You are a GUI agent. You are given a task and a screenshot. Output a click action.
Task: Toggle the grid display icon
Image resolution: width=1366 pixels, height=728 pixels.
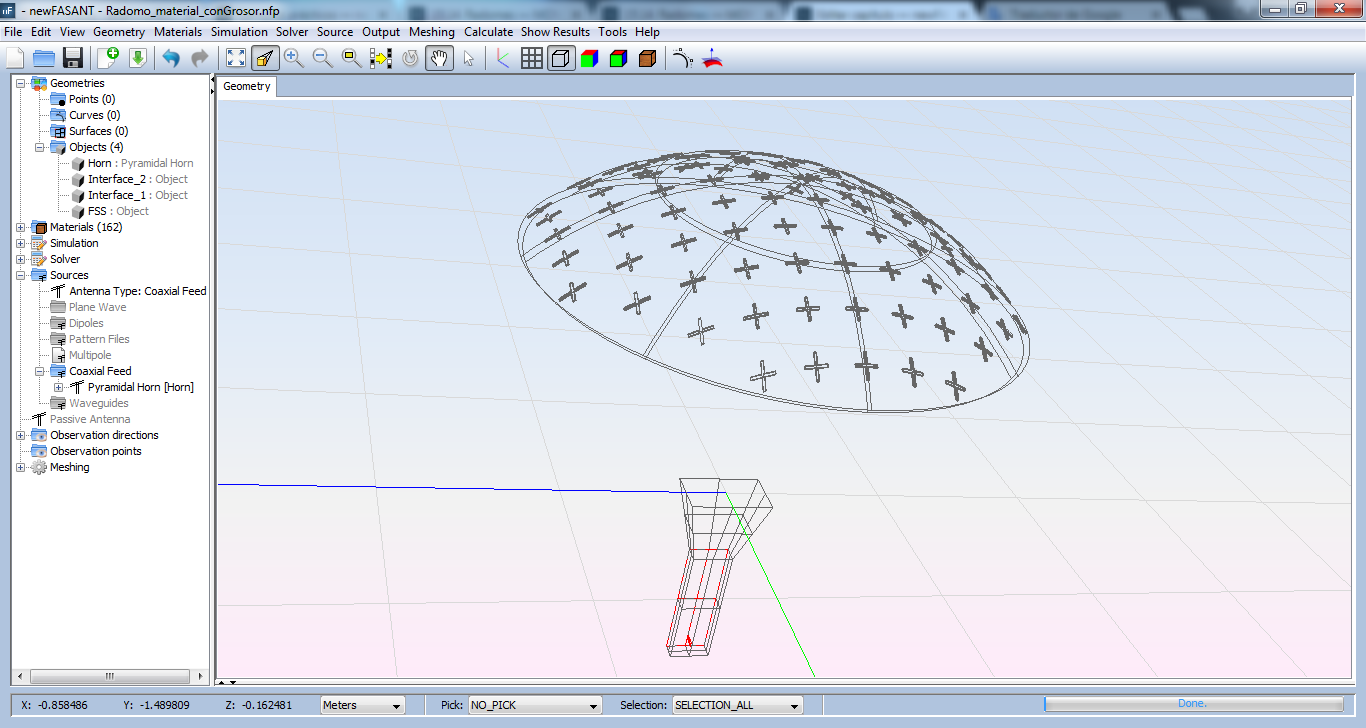pos(531,58)
